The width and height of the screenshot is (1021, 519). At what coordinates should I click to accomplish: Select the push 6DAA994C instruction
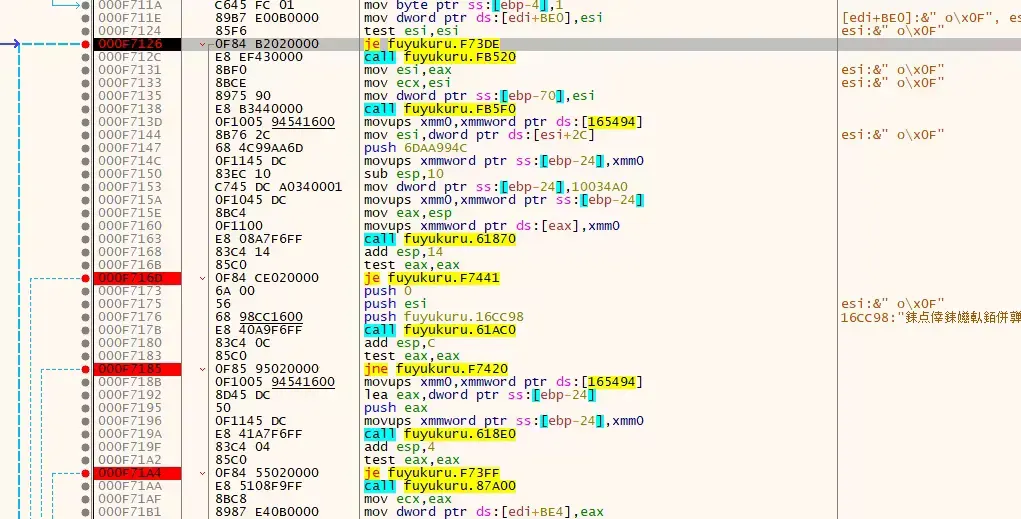(415, 148)
